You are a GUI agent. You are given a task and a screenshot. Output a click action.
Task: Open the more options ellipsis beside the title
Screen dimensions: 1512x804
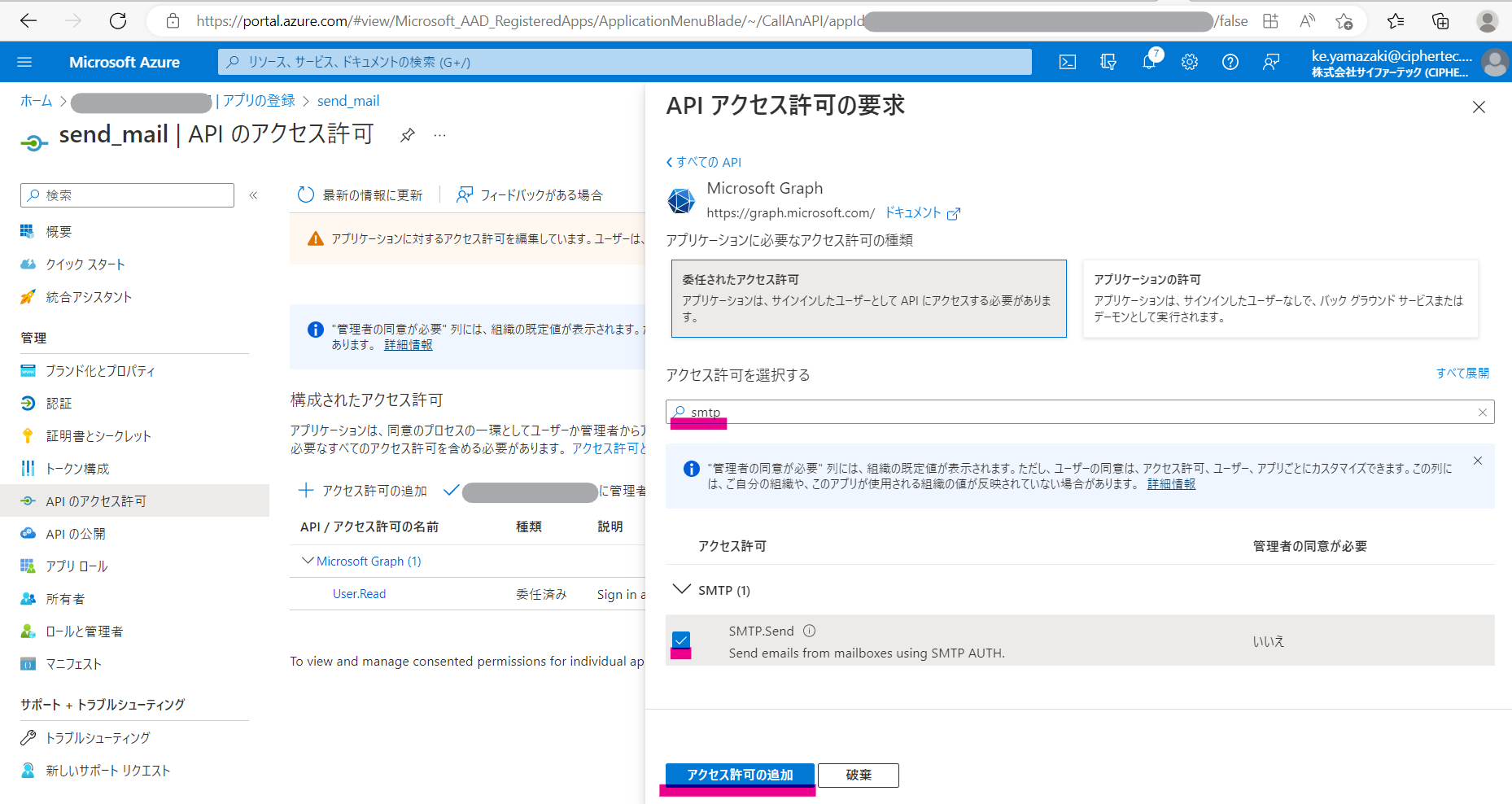[x=440, y=135]
